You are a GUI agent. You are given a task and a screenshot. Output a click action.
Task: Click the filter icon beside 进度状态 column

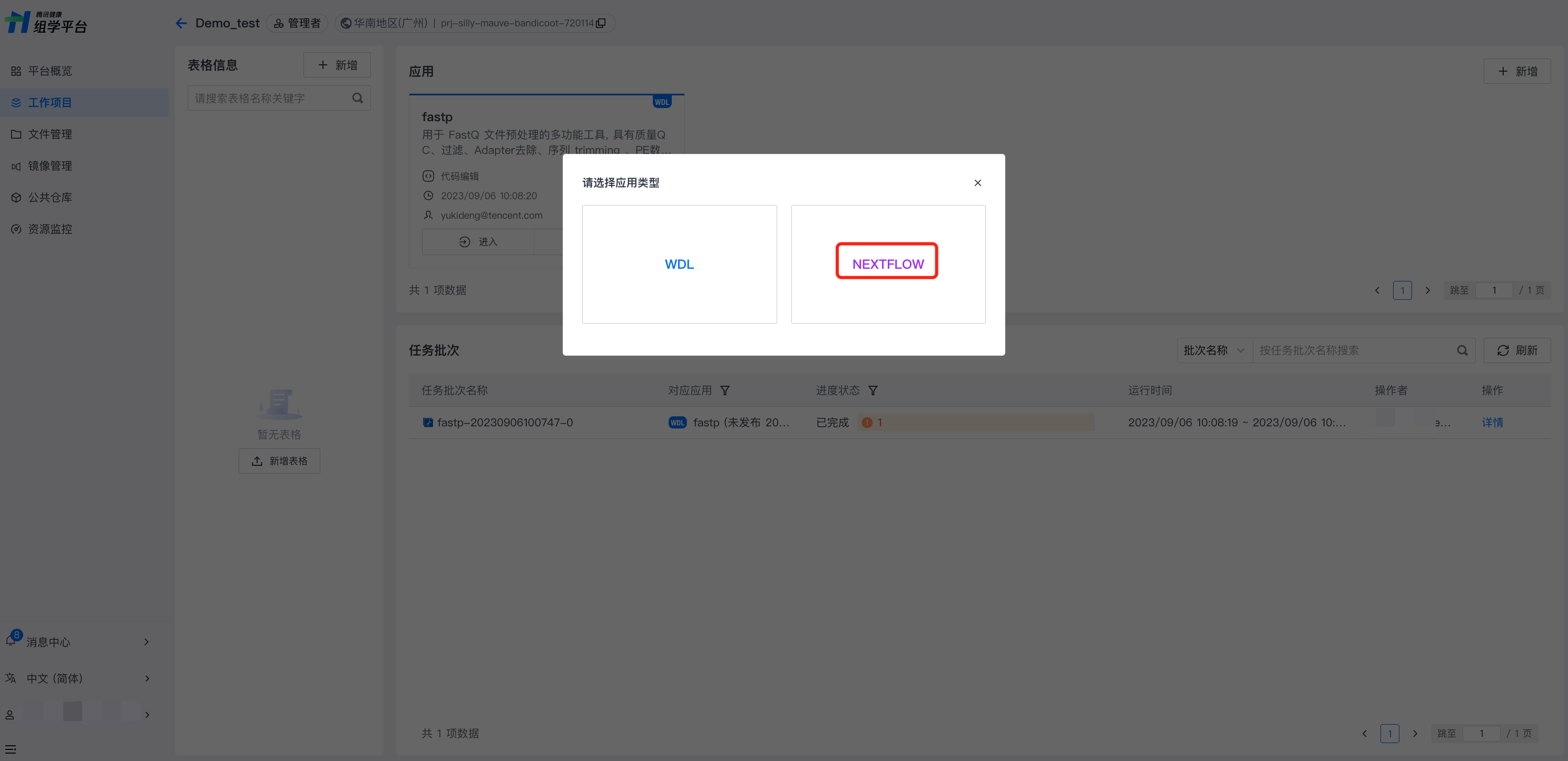click(873, 390)
